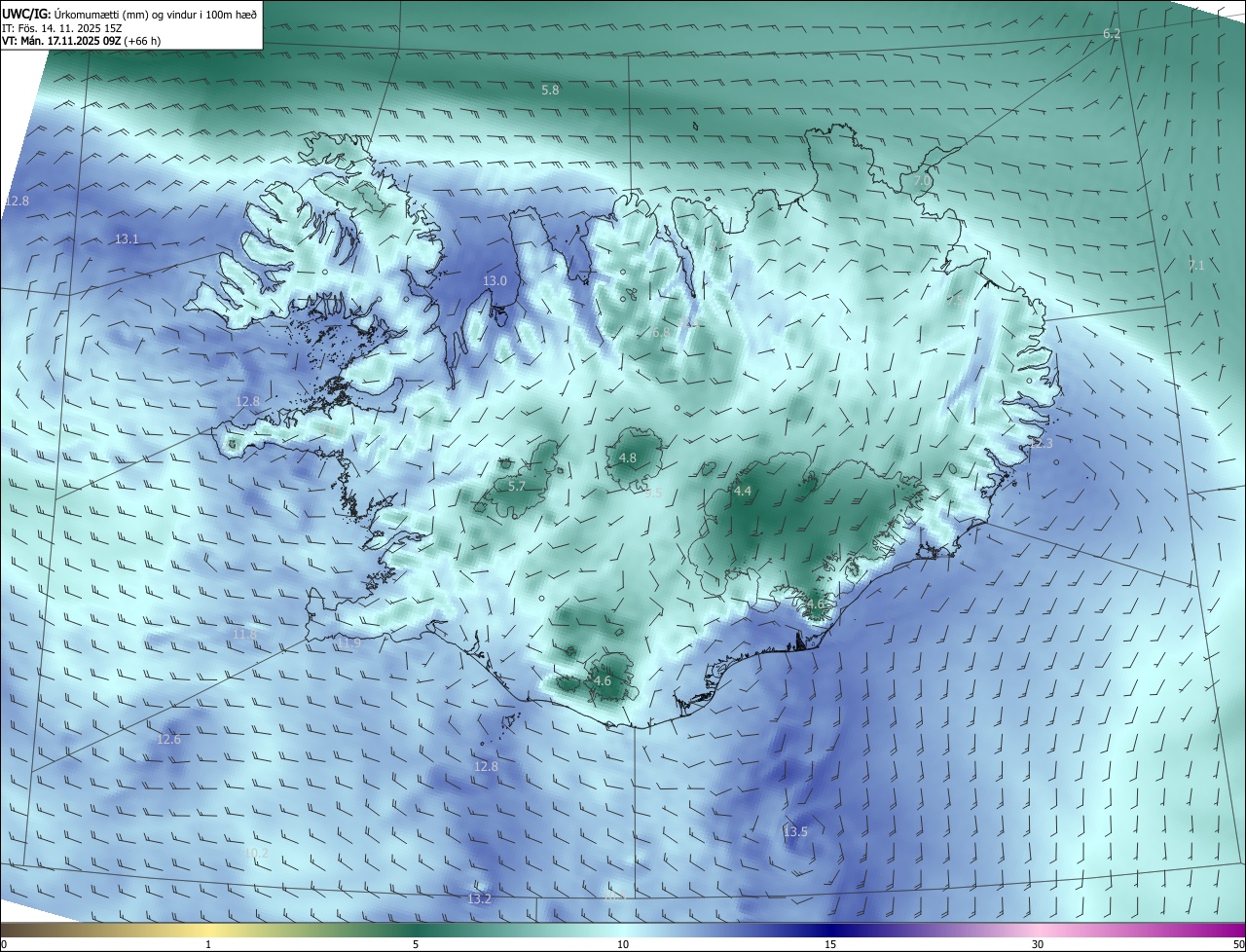Click the 10.2 value label

pos(256,853)
